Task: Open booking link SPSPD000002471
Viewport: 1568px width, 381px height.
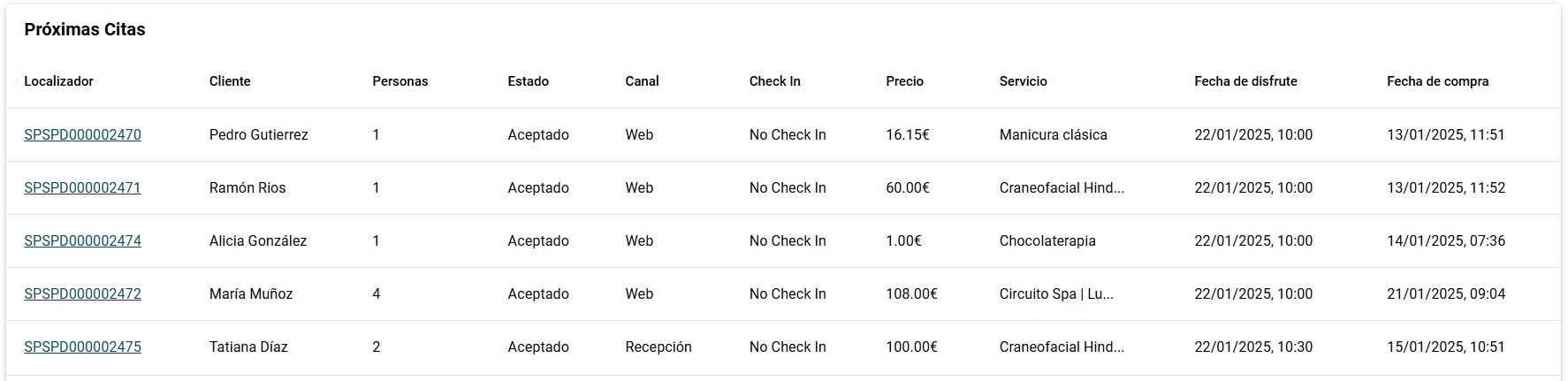Action: 82,187
